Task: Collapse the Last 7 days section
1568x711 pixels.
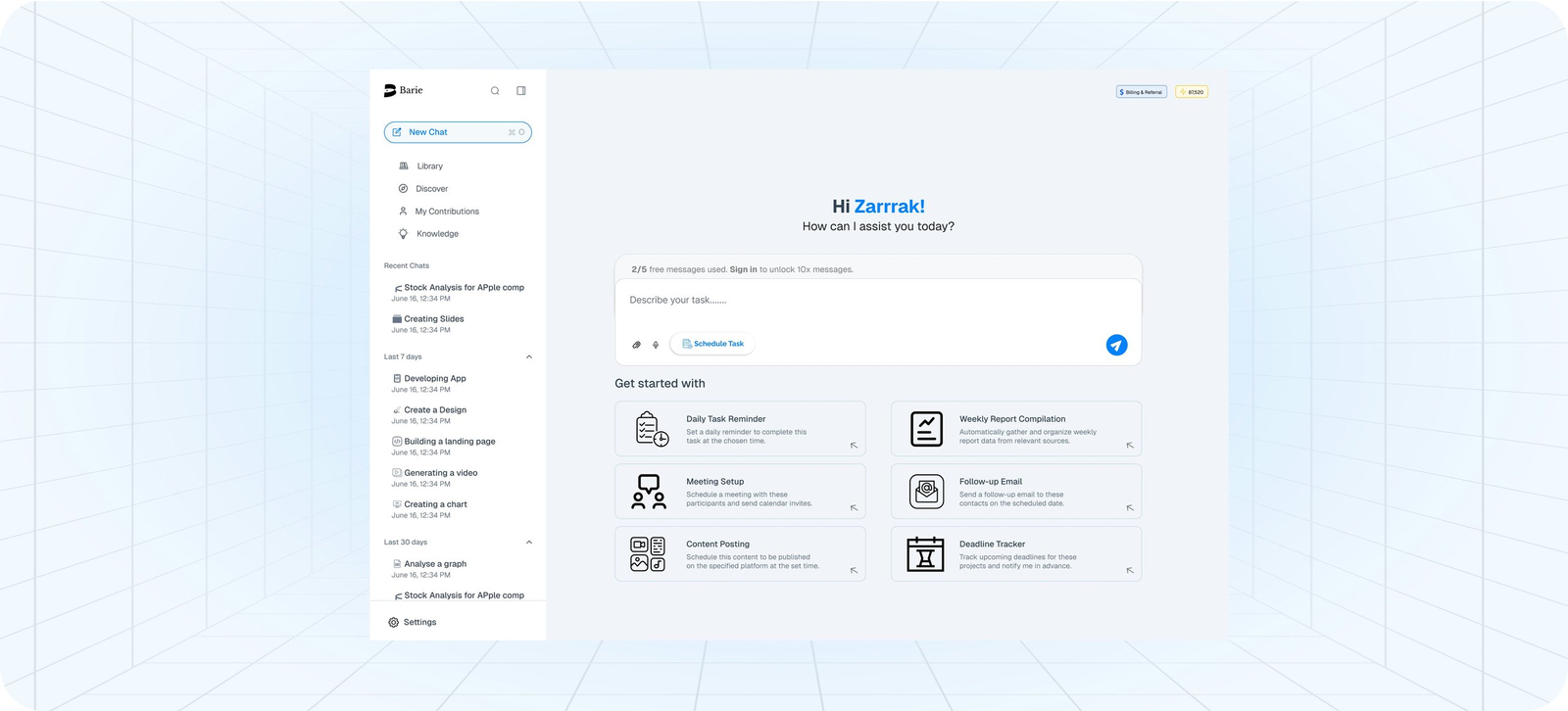Action: (x=529, y=357)
